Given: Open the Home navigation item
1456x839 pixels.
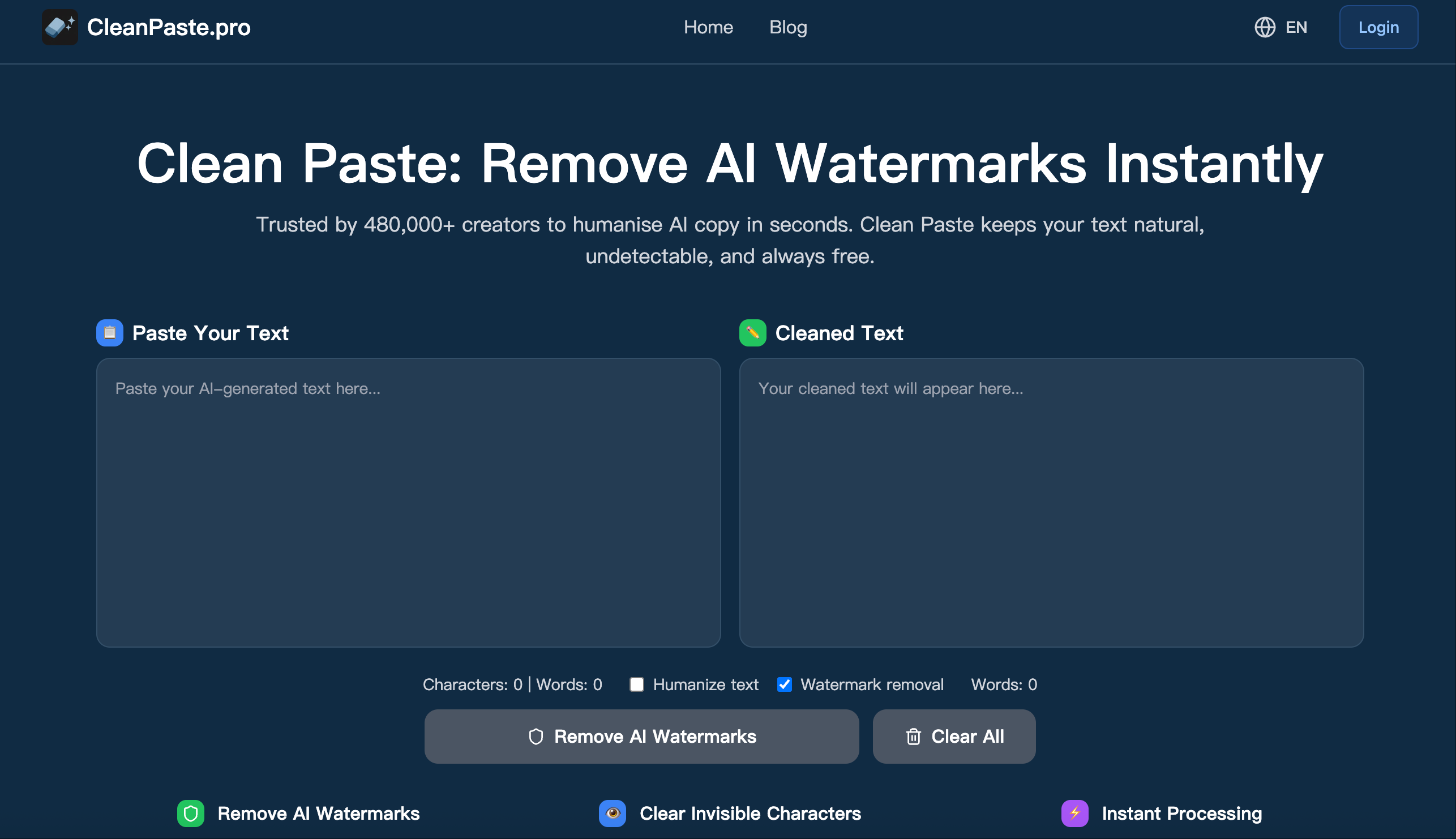Looking at the screenshot, I should coord(708,27).
